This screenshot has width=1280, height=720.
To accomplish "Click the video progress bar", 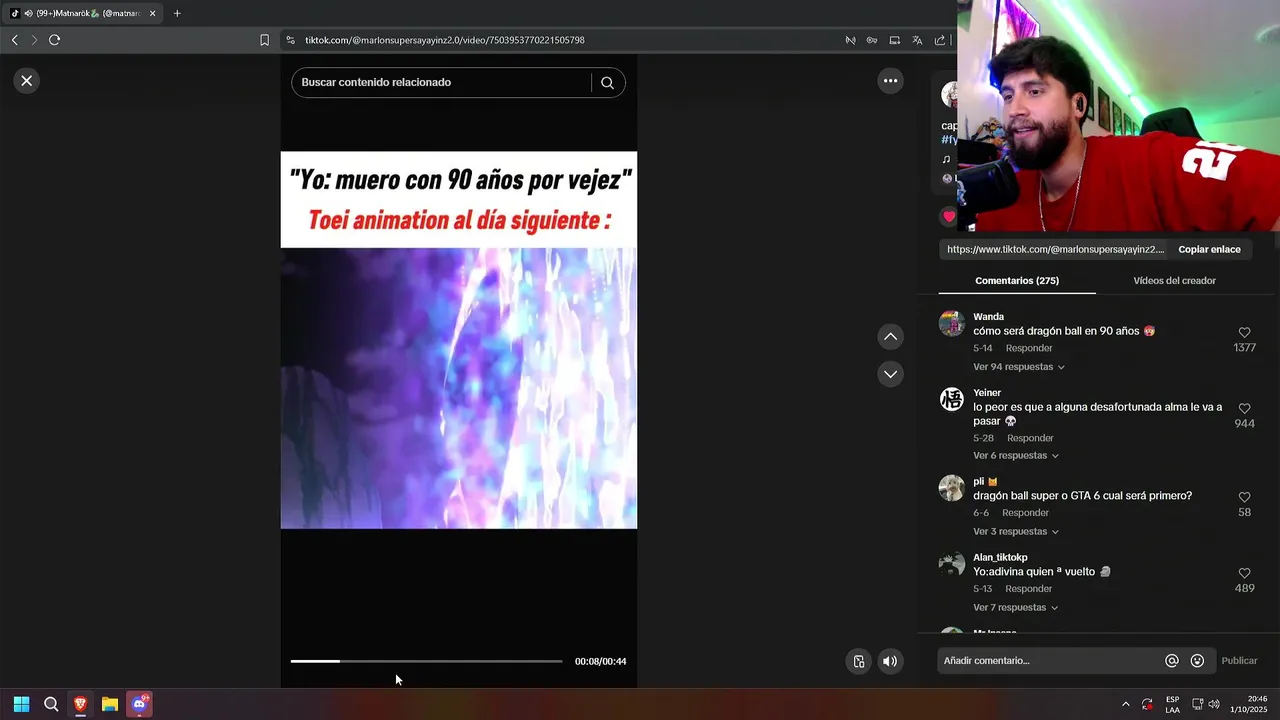I will tap(427, 661).
